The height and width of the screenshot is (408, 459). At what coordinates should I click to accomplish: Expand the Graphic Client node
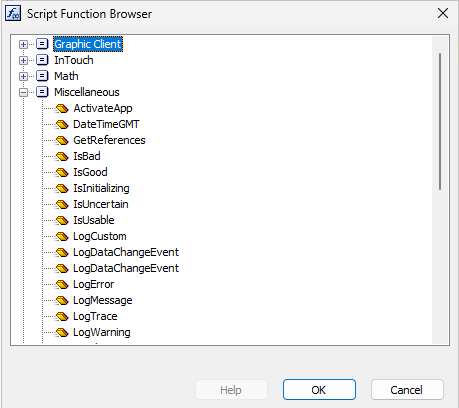[x=23, y=44]
